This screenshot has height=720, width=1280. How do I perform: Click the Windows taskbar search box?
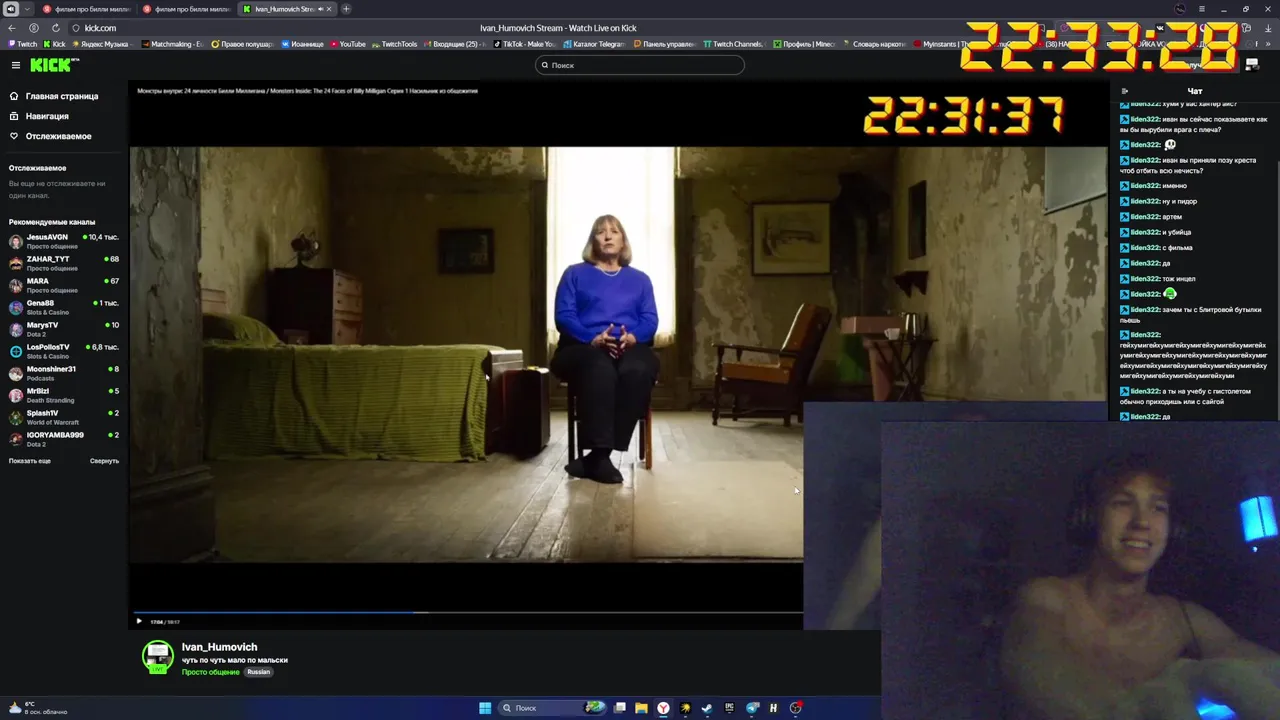553,708
